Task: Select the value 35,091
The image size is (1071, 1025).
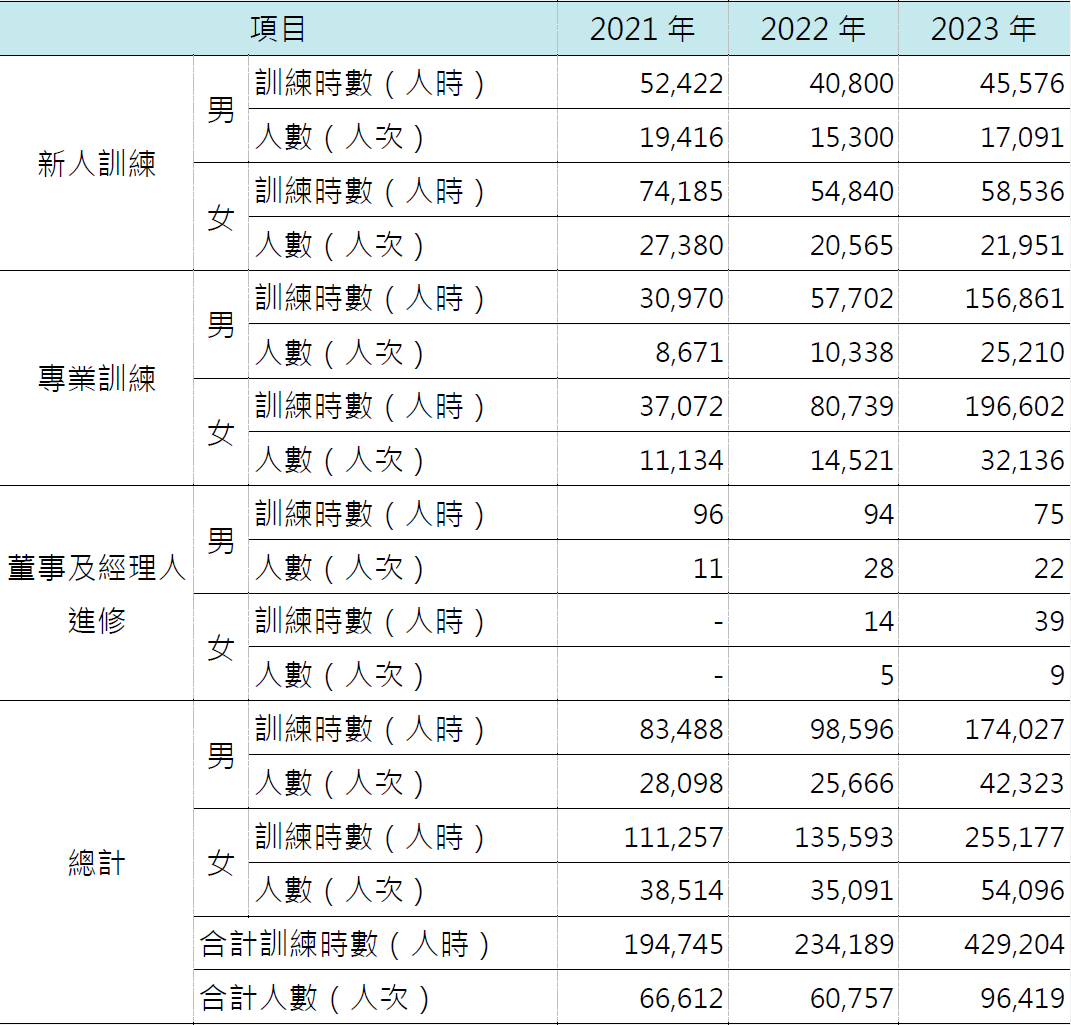Action: [851, 890]
